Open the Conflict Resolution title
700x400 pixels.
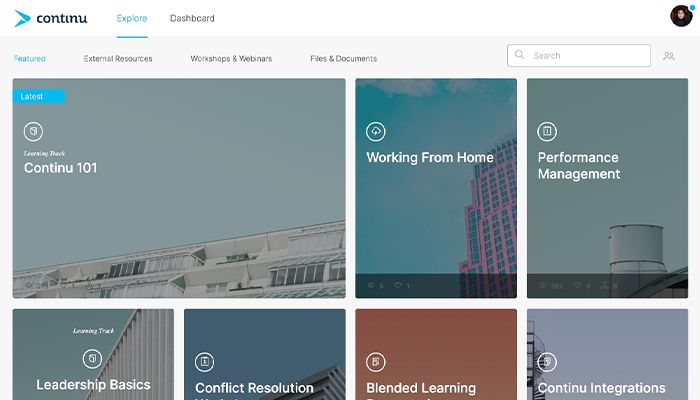pyautogui.click(x=254, y=388)
